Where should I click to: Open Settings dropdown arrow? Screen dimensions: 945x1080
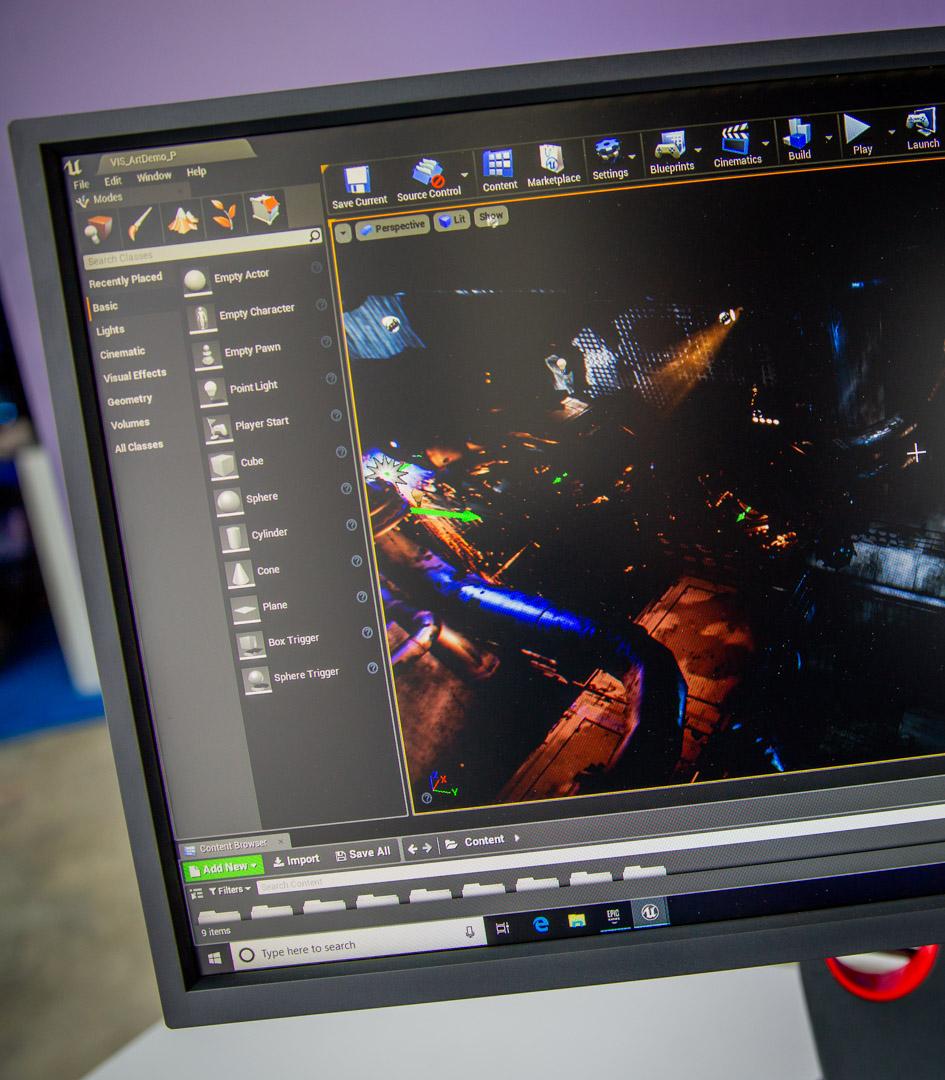[632, 157]
